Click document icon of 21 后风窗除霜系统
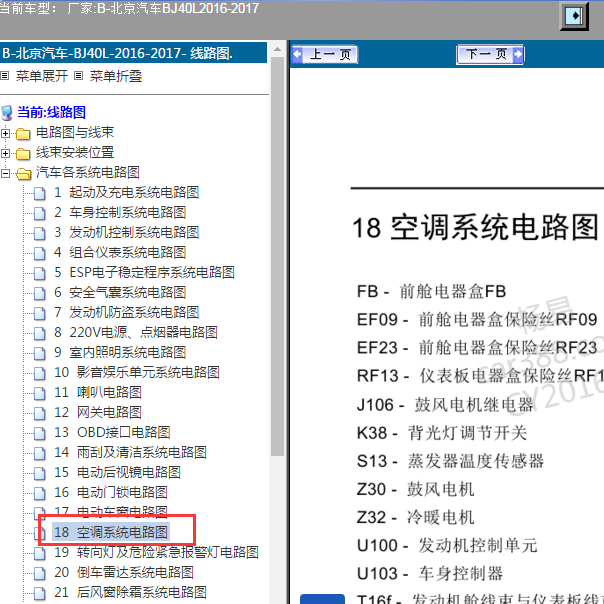 [x=39, y=594]
